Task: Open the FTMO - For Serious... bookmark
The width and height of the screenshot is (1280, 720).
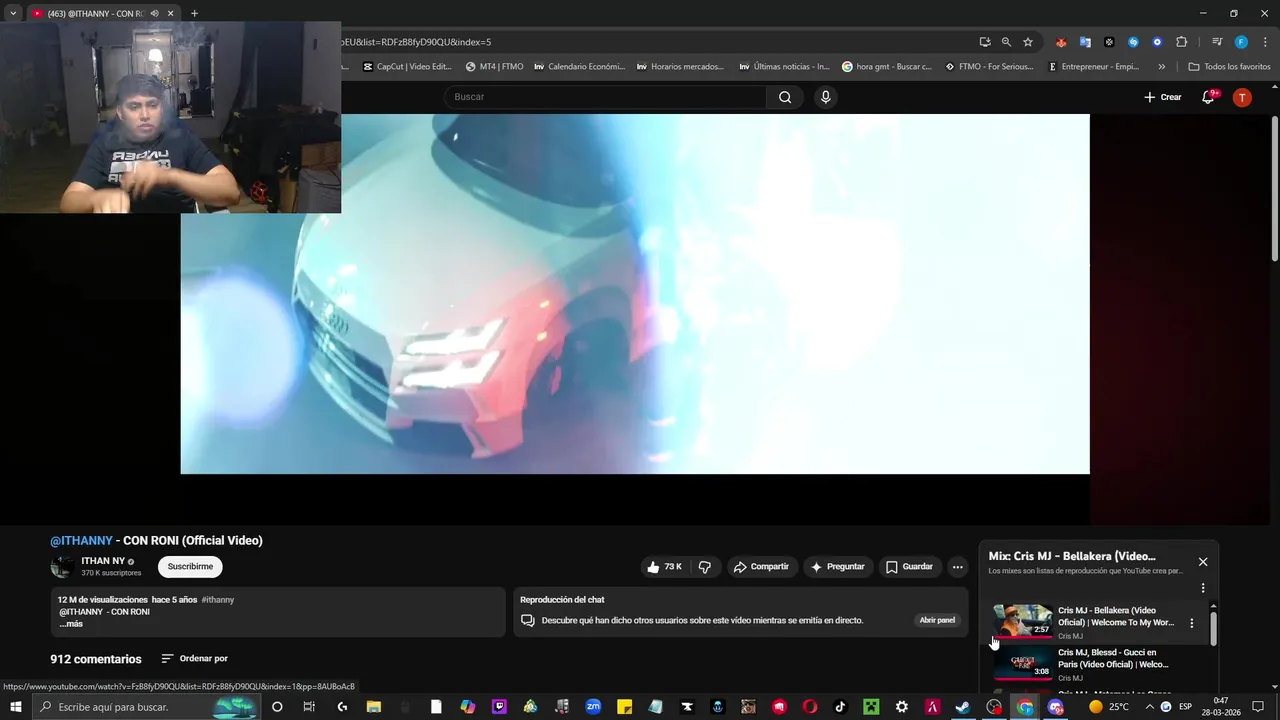Action: [x=990, y=67]
